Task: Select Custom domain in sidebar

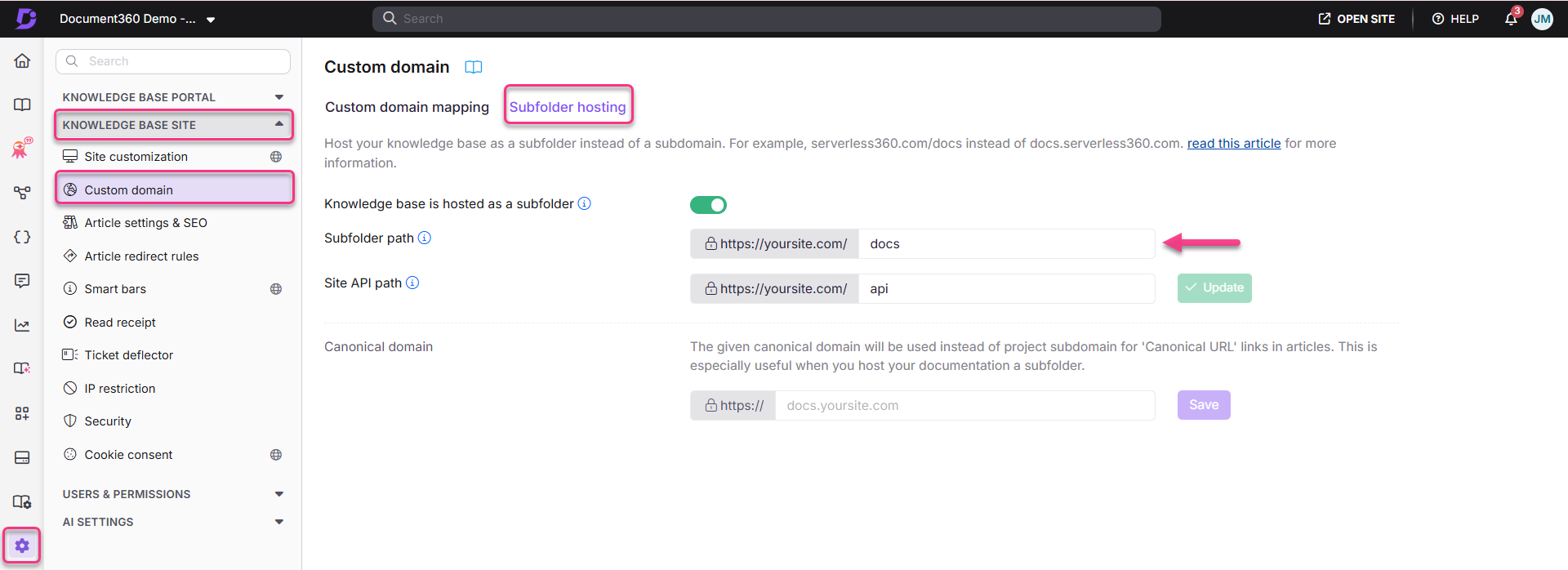Action: 173,189
